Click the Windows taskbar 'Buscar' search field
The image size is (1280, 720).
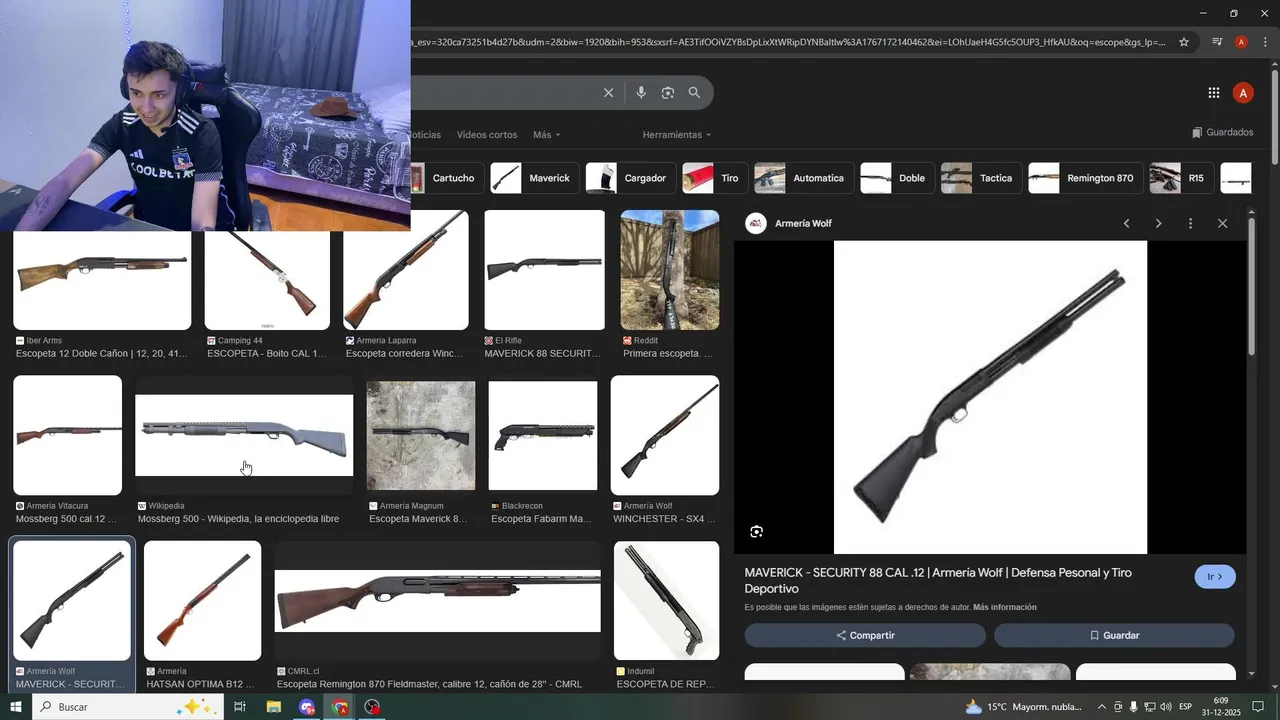(x=128, y=707)
